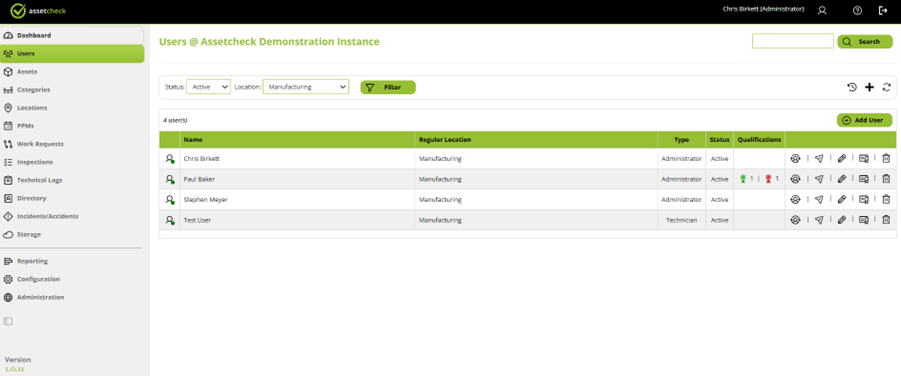Click the paper-plane send icon for Paul Baker
This screenshot has width=901, height=376.
[x=819, y=179]
